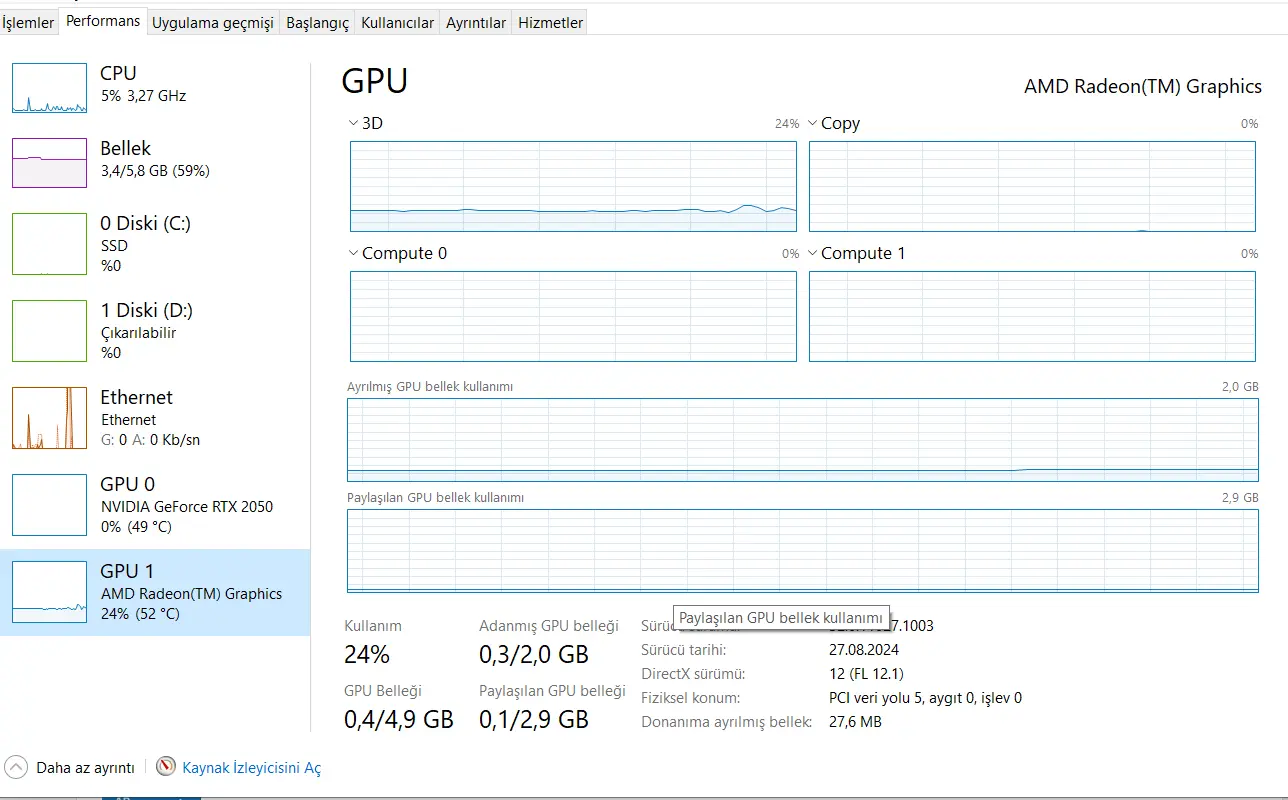Select the GPU 1 graph thumbnail
Screen dimensions: 1288x800
tap(49, 592)
